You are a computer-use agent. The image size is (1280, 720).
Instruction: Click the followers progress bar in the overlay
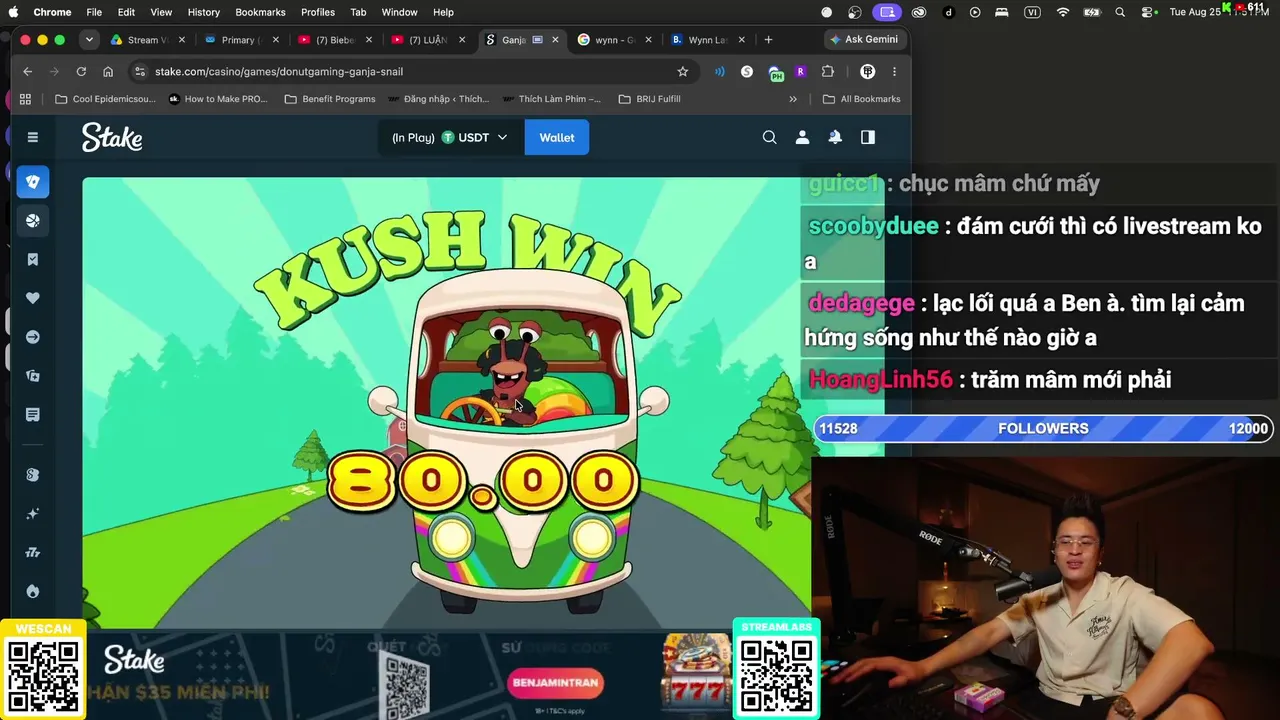click(x=1043, y=428)
